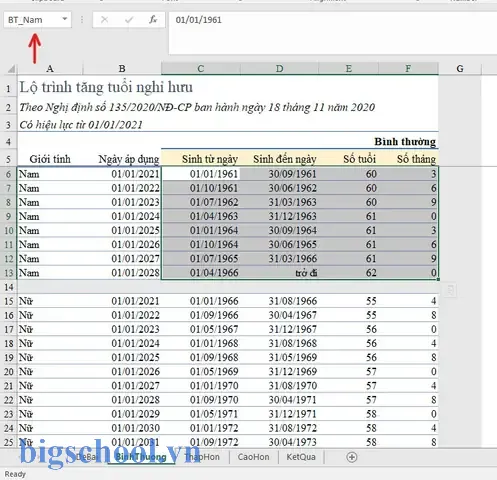Click cell with date 31/03/1963
The image size is (497, 480).
tap(279, 202)
